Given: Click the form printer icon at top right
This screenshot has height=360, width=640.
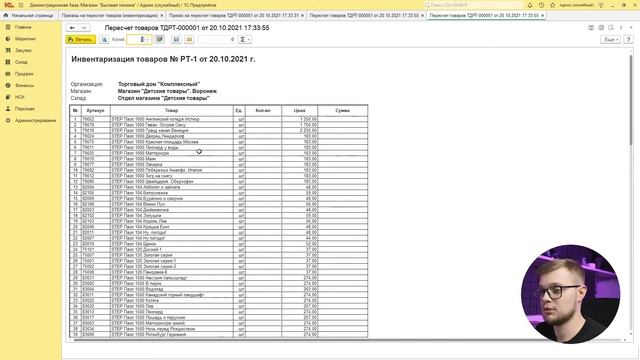Looking at the screenshot, I should point(601,28).
